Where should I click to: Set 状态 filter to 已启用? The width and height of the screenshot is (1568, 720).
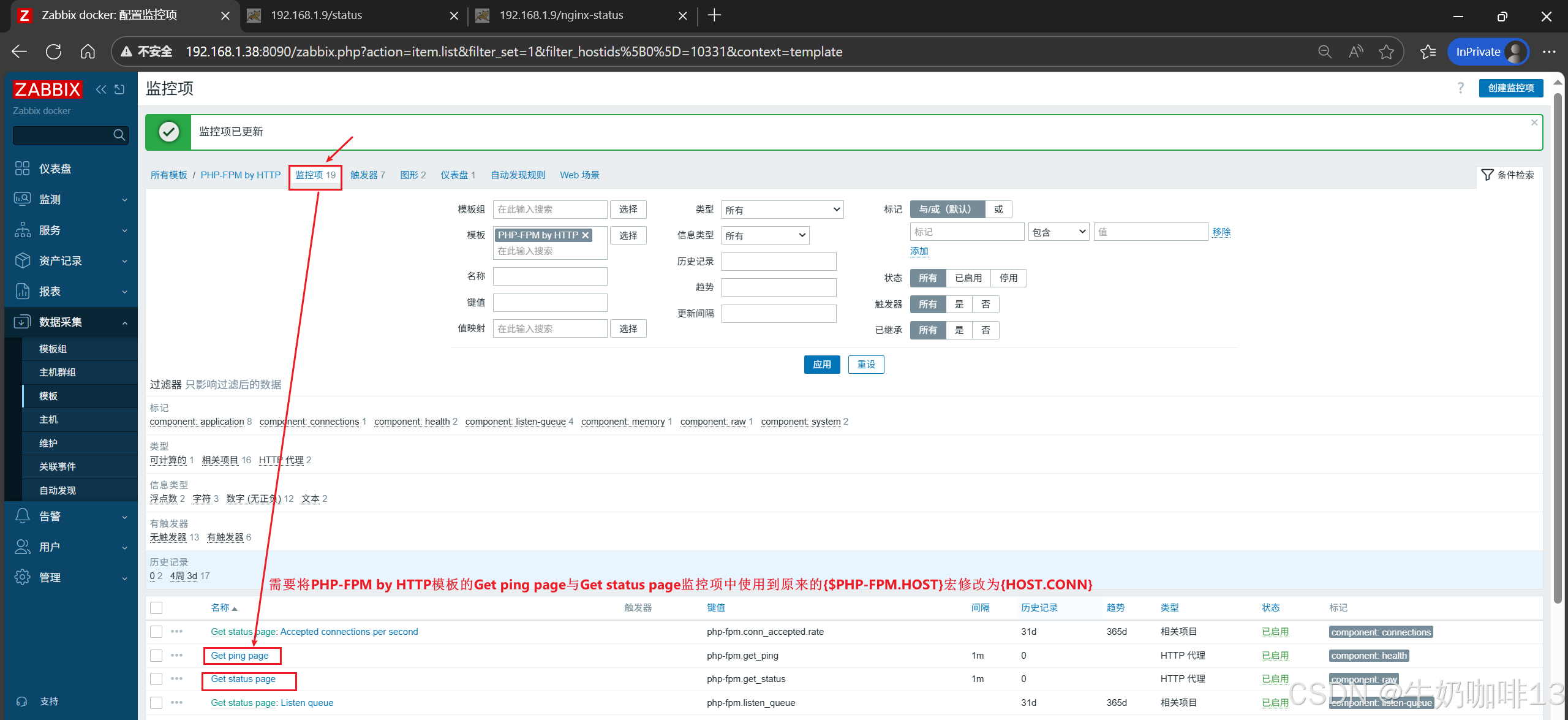(968, 278)
